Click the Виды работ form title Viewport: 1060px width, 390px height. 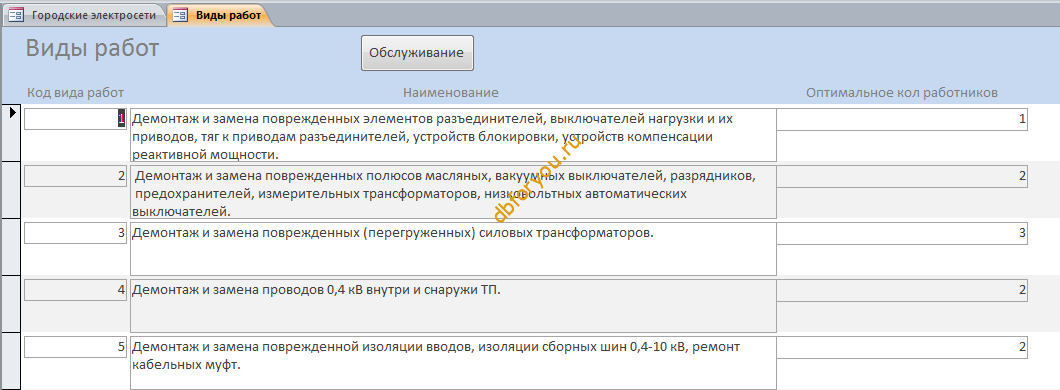click(93, 49)
